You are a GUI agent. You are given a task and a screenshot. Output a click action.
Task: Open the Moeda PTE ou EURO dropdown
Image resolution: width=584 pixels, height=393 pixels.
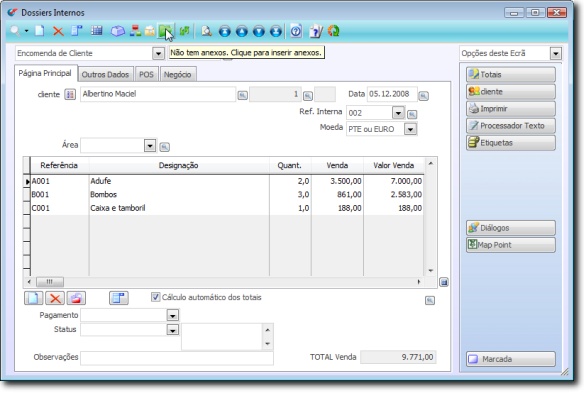tap(410, 129)
